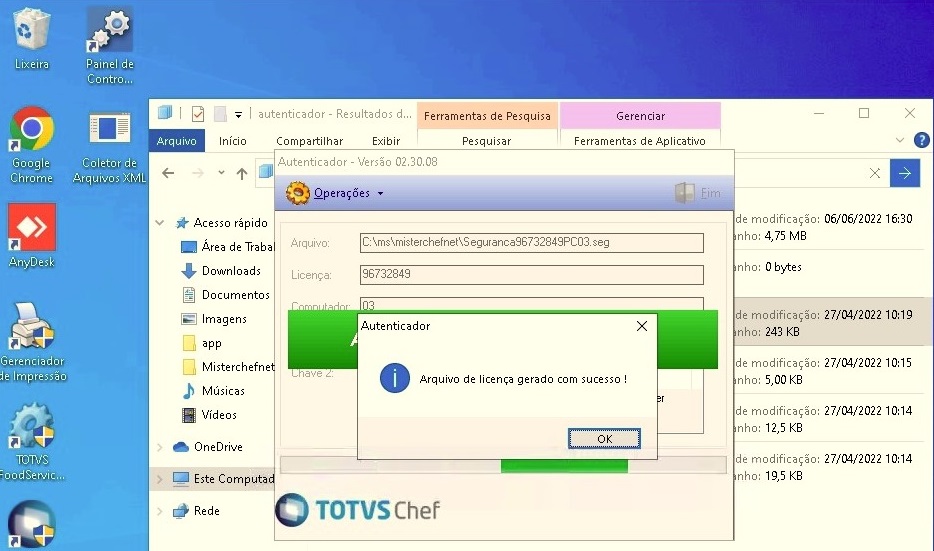Switch to the Exibir ribbon tab
Image resolution: width=934 pixels, height=551 pixels.
386,141
